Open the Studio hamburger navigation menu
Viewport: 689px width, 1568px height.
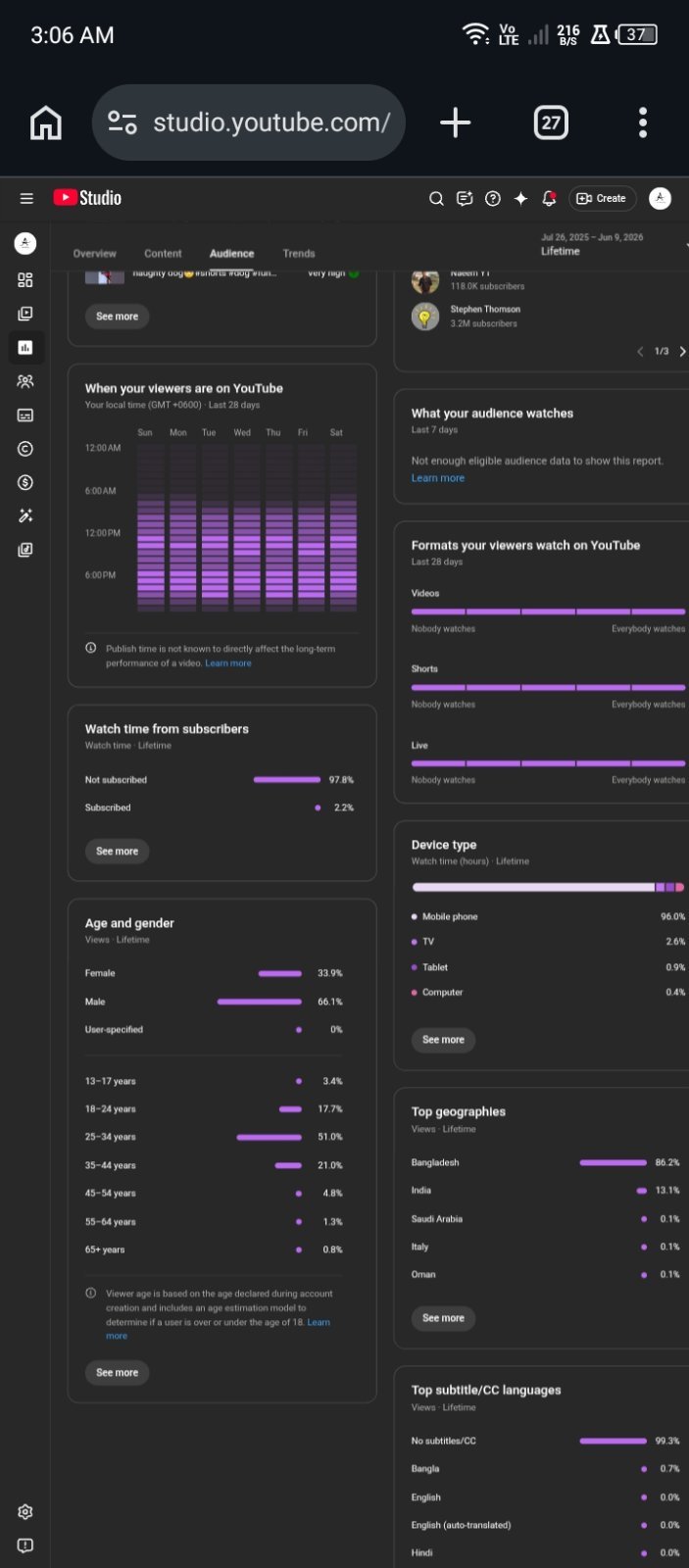coord(26,198)
